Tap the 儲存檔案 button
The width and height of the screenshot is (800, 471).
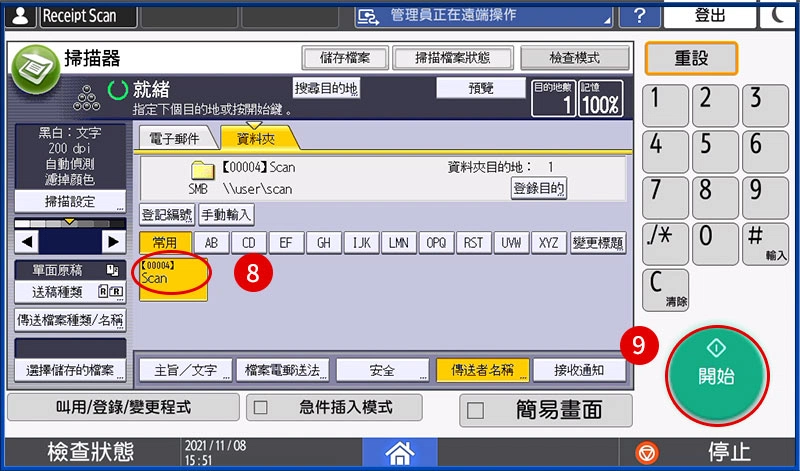pyautogui.click(x=345, y=58)
